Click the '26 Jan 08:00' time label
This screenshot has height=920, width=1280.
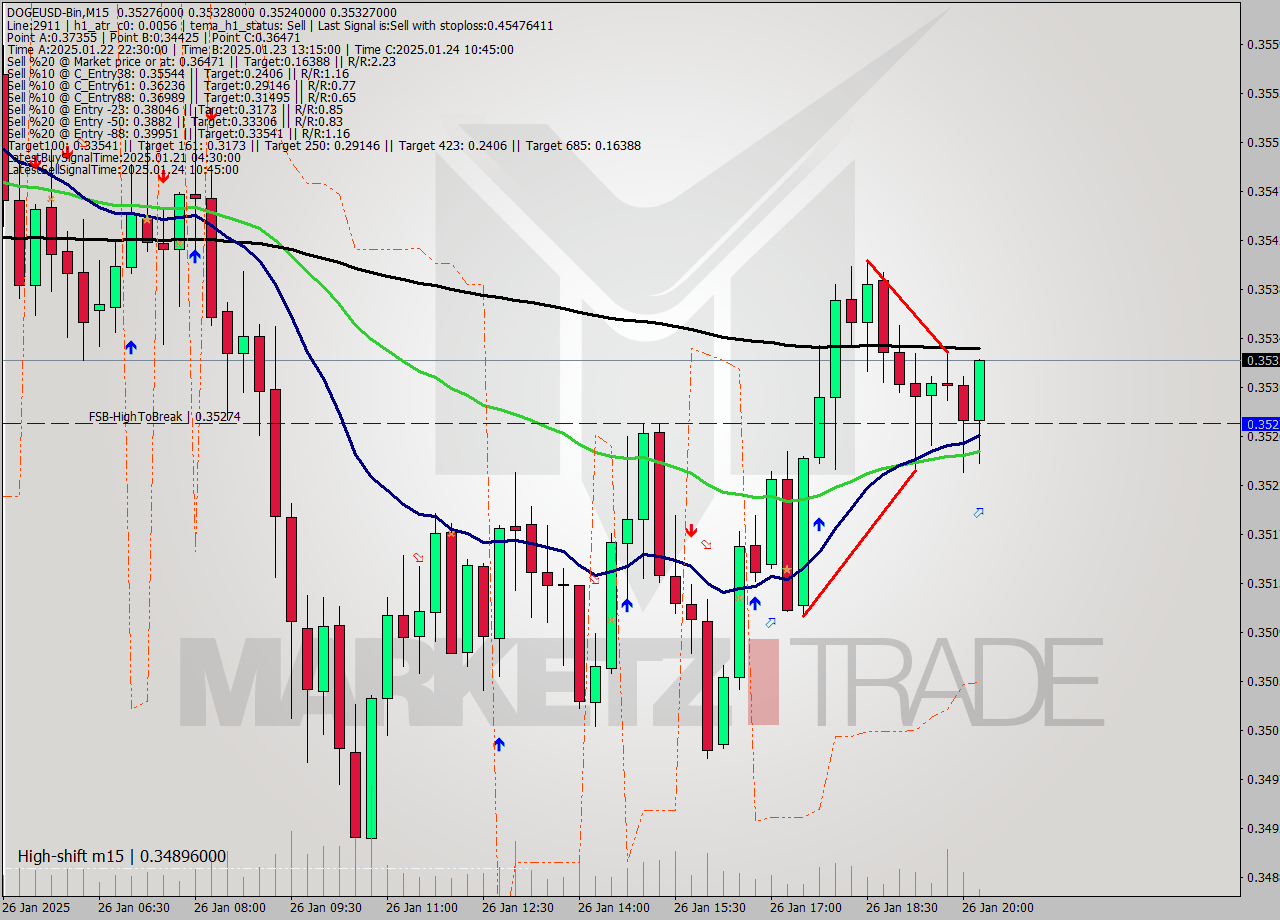pos(230,907)
